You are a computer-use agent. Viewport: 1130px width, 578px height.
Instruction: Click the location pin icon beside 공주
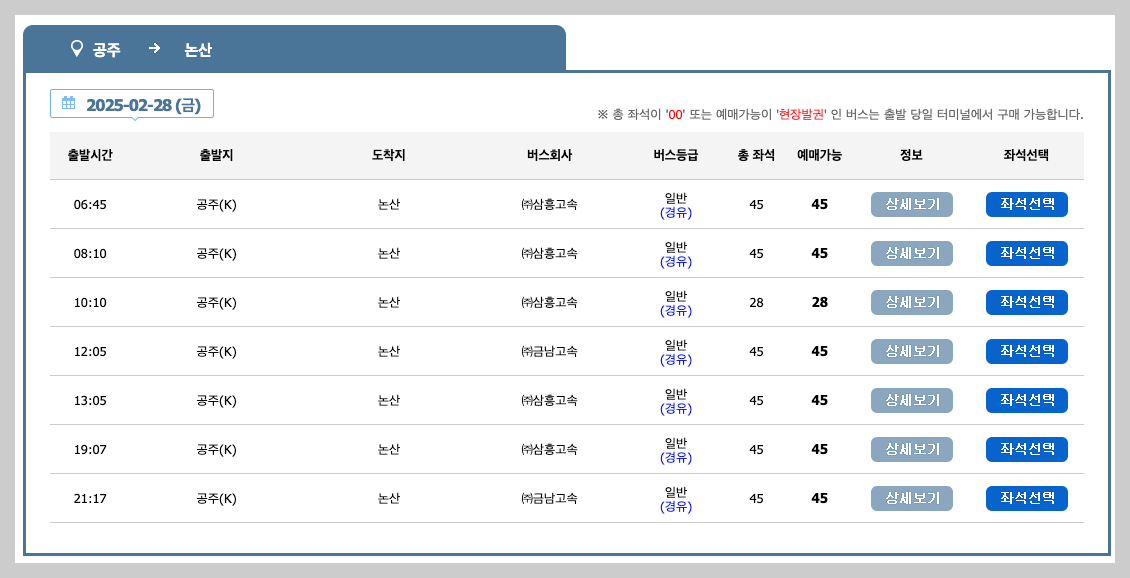[x=76, y=49]
